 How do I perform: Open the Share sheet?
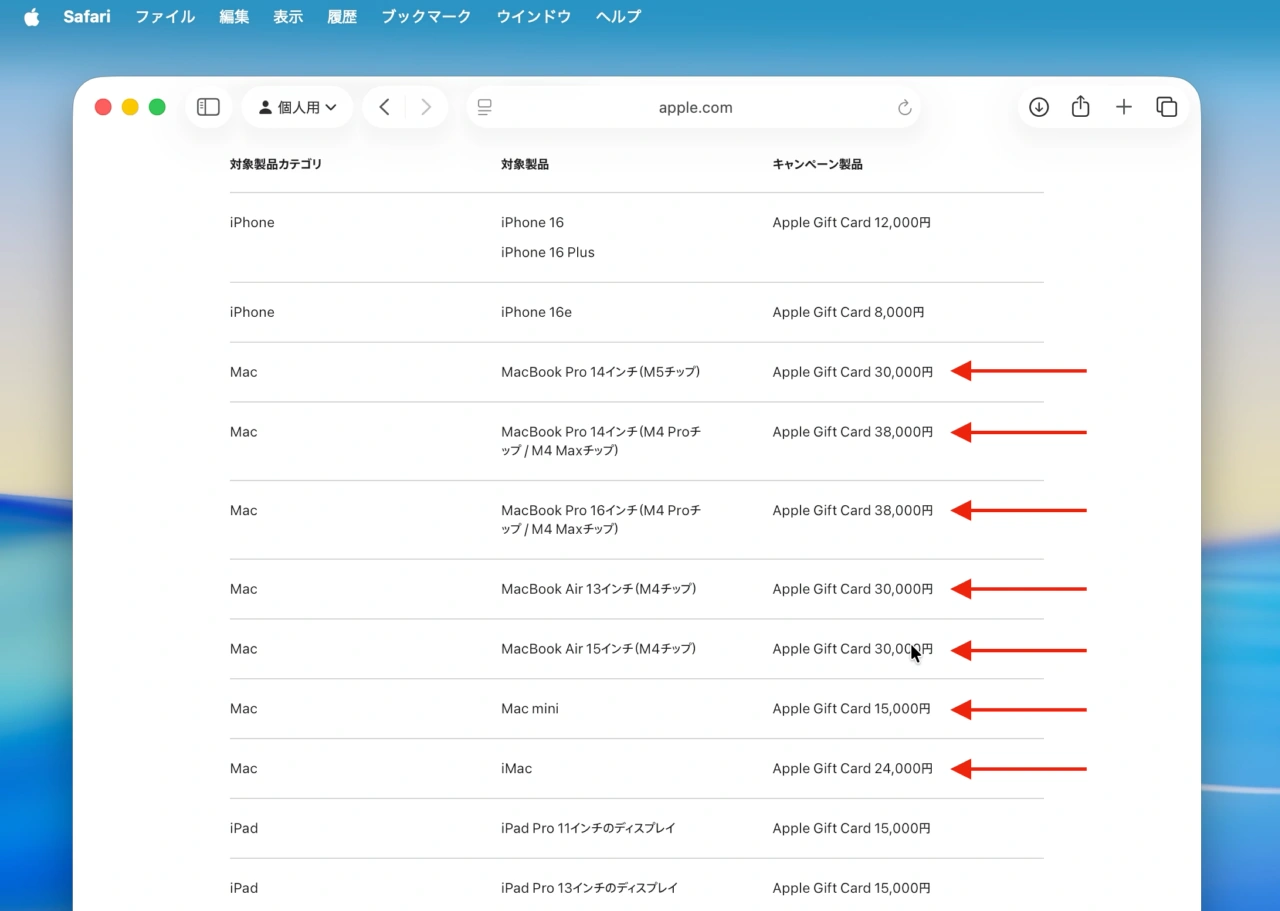point(1080,107)
